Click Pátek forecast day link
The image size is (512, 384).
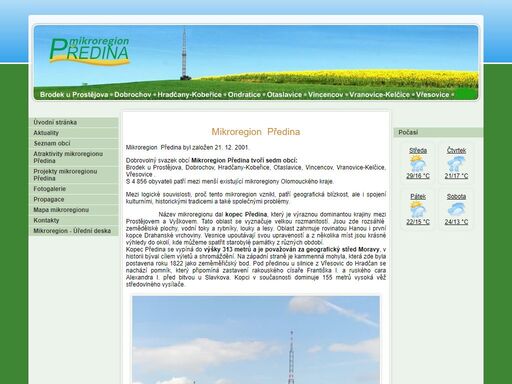coord(418,196)
